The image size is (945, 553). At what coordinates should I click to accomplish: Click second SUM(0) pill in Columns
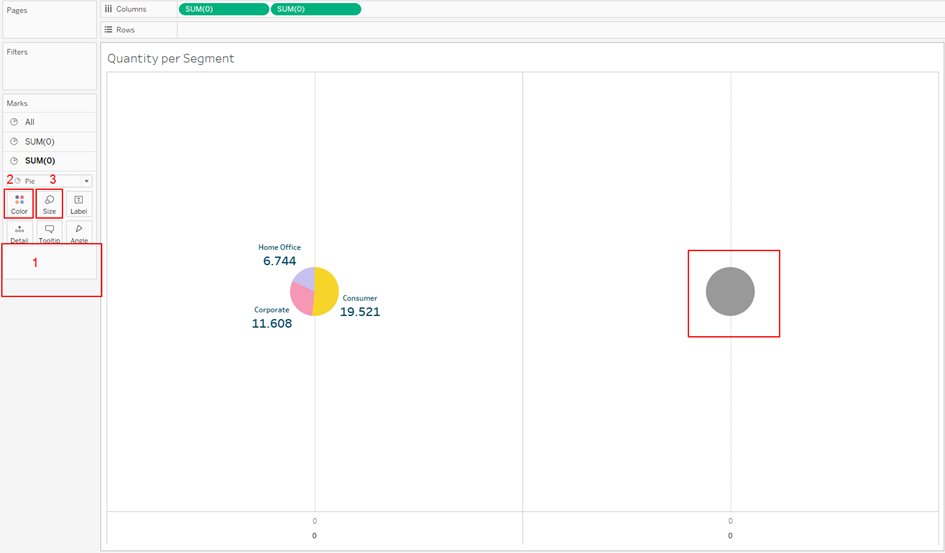coord(316,9)
